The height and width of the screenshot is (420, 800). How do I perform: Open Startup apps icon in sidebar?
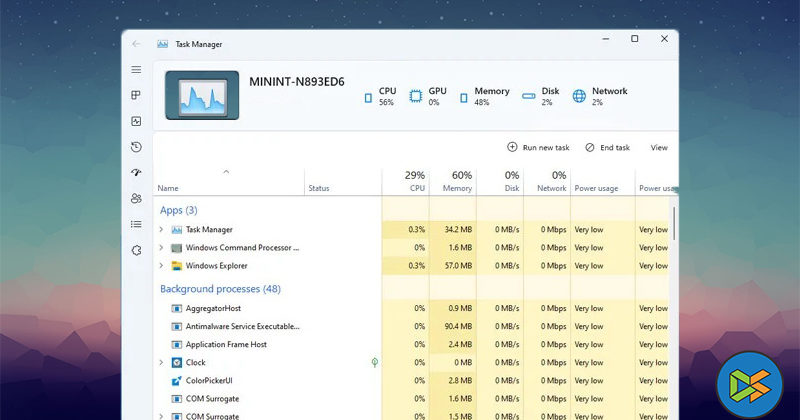click(x=136, y=173)
